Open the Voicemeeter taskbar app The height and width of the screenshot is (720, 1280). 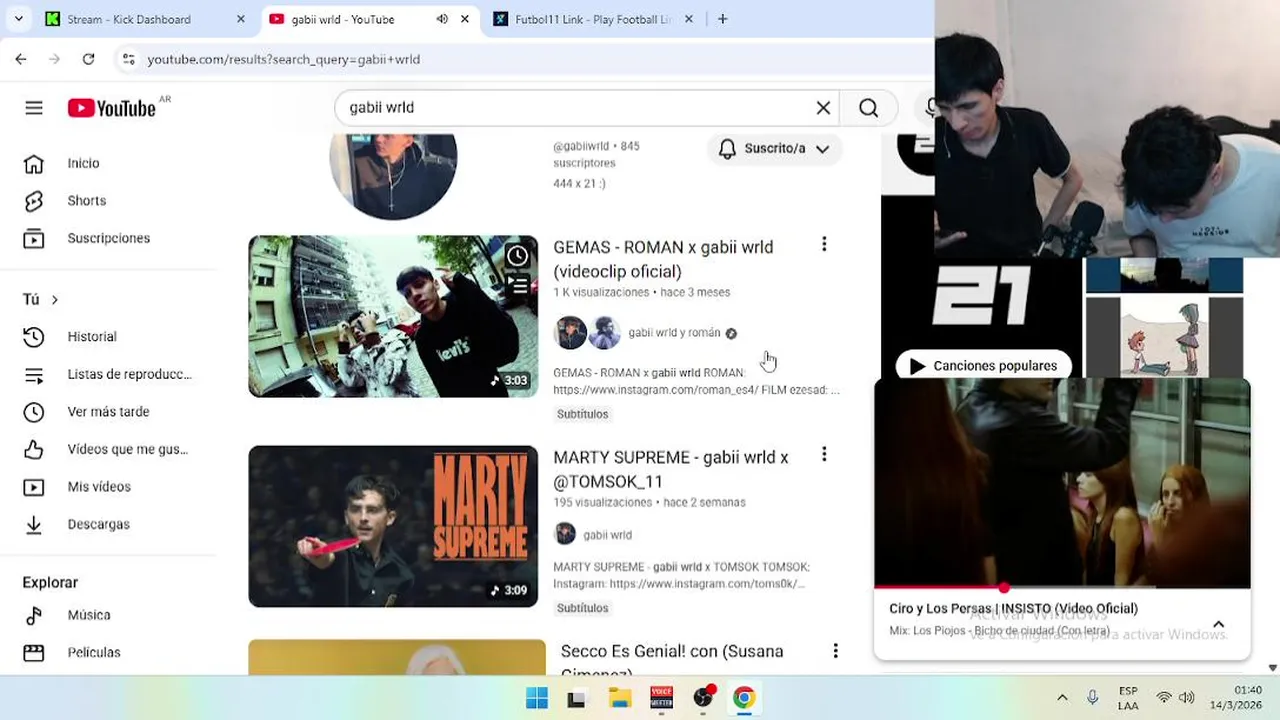click(x=661, y=698)
